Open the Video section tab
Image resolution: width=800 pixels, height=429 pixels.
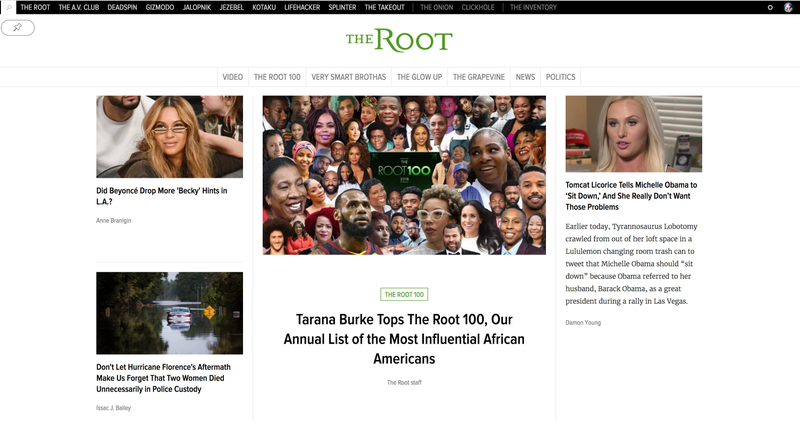[233, 77]
